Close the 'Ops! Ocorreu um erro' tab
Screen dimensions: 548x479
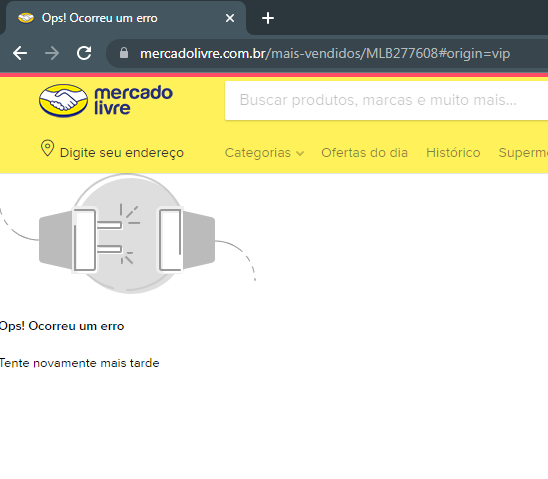tap(230, 18)
